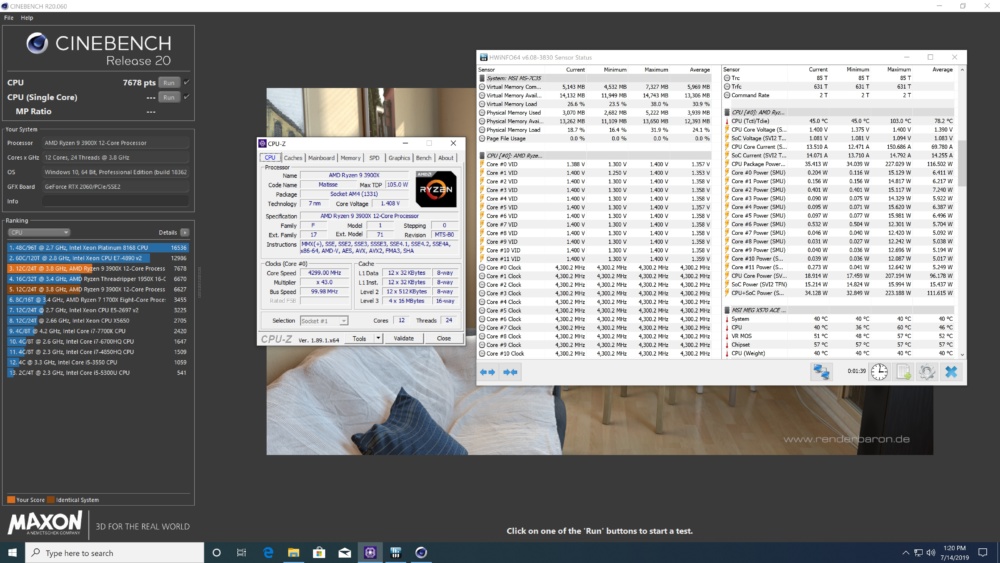
Task: Open HWiNFO sensor settings gear icon
Action: point(927,372)
